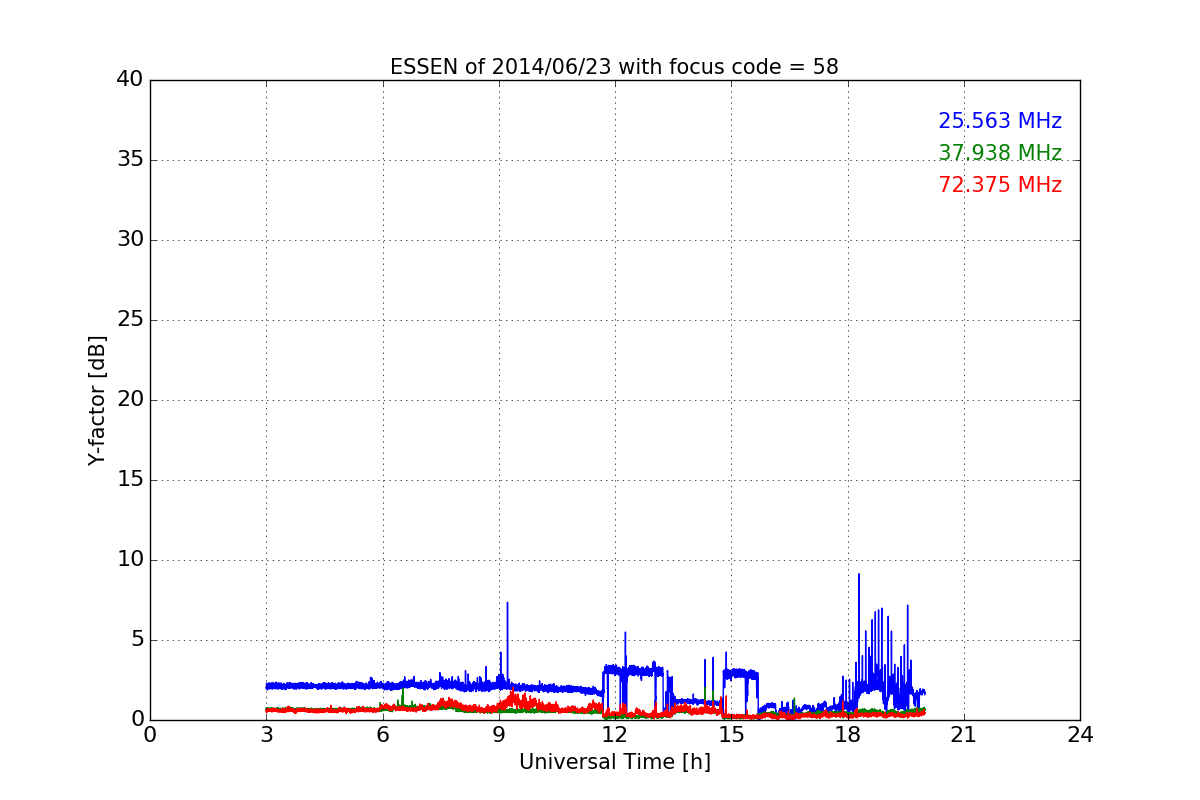Select the blue 25.563 MHz legend label

click(1000, 121)
